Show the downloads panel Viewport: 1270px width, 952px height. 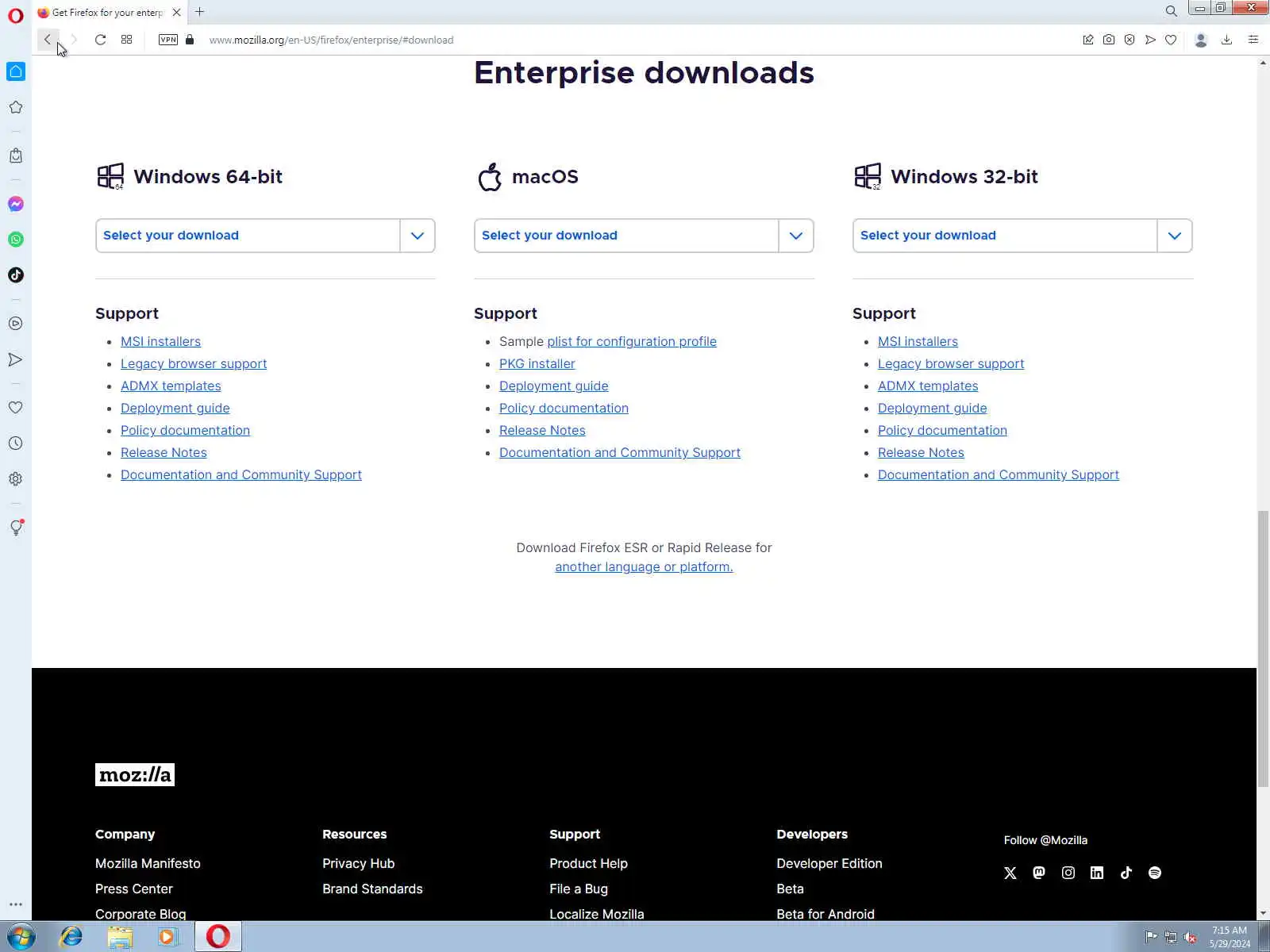[x=1226, y=40]
